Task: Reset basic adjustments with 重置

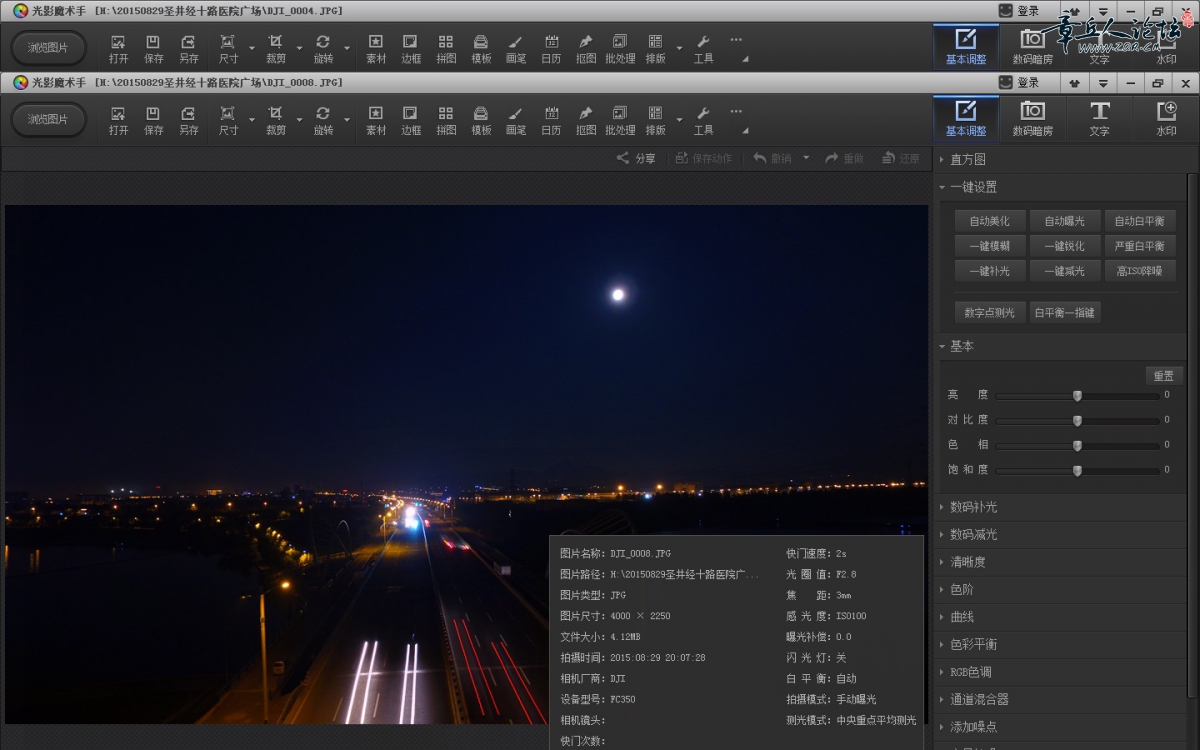Action: coord(1164,376)
